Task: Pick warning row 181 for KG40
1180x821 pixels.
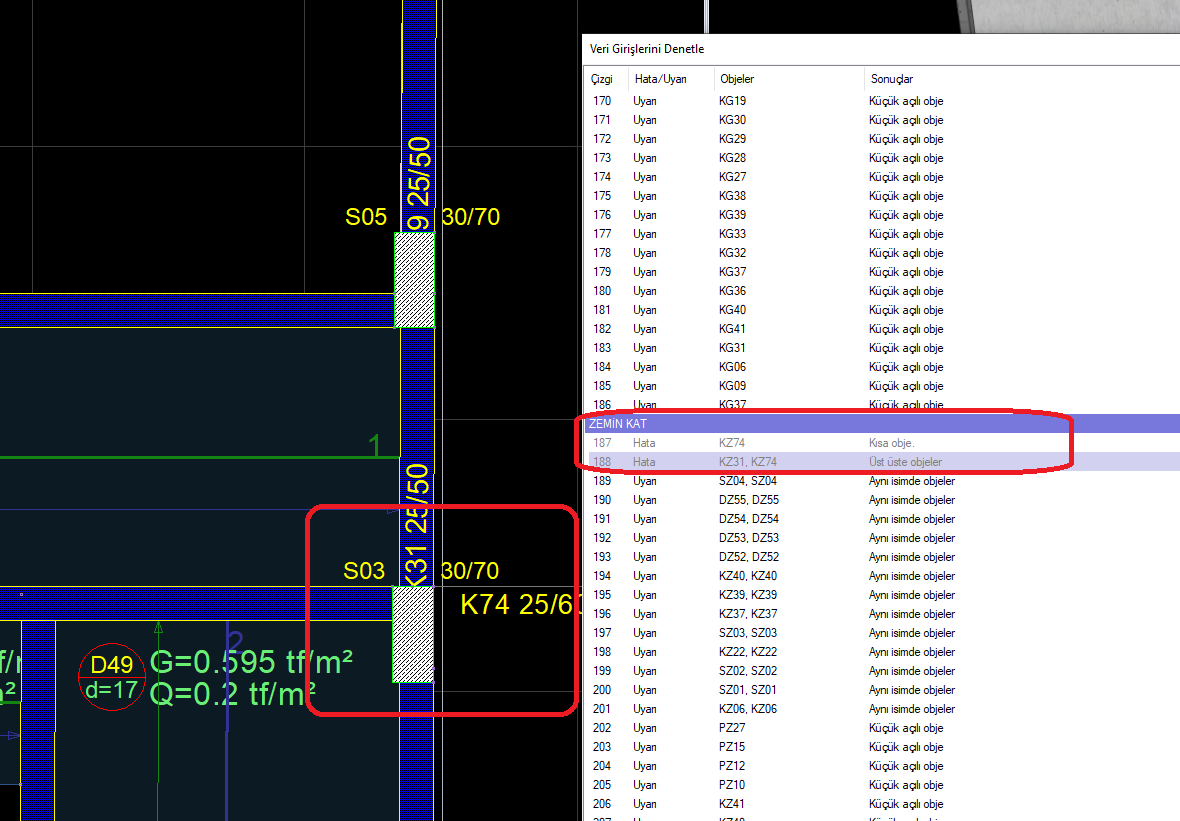Action: click(x=800, y=310)
